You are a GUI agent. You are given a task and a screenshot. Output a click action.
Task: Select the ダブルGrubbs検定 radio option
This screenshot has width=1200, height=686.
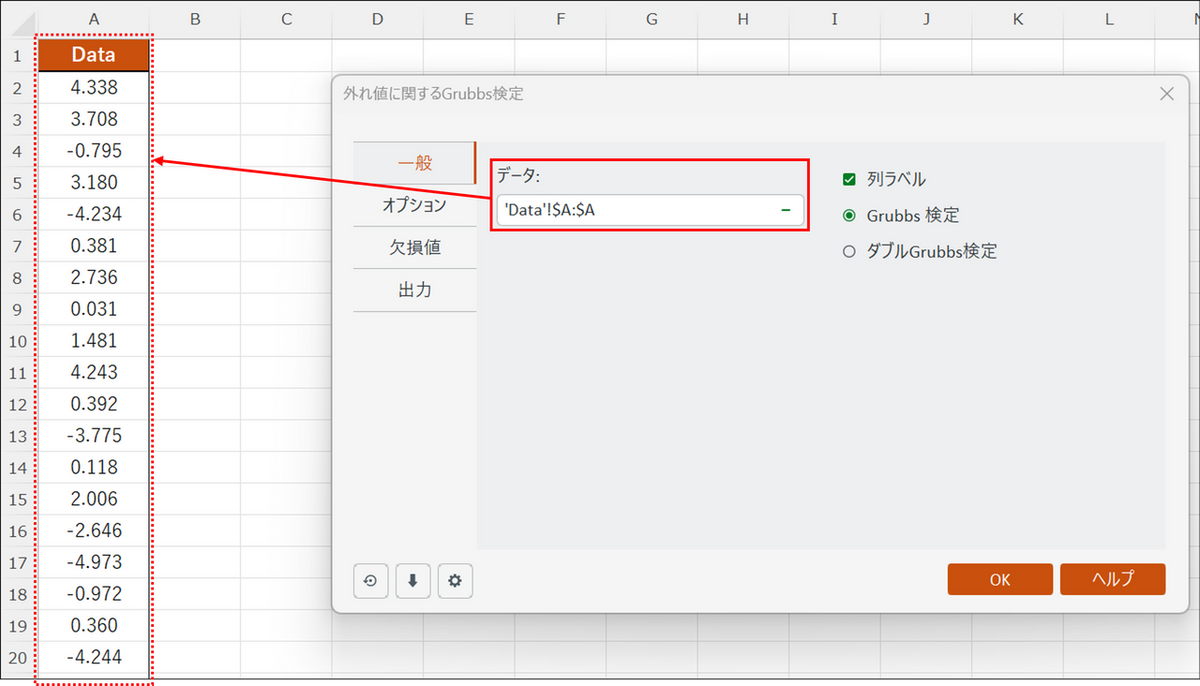(849, 252)
